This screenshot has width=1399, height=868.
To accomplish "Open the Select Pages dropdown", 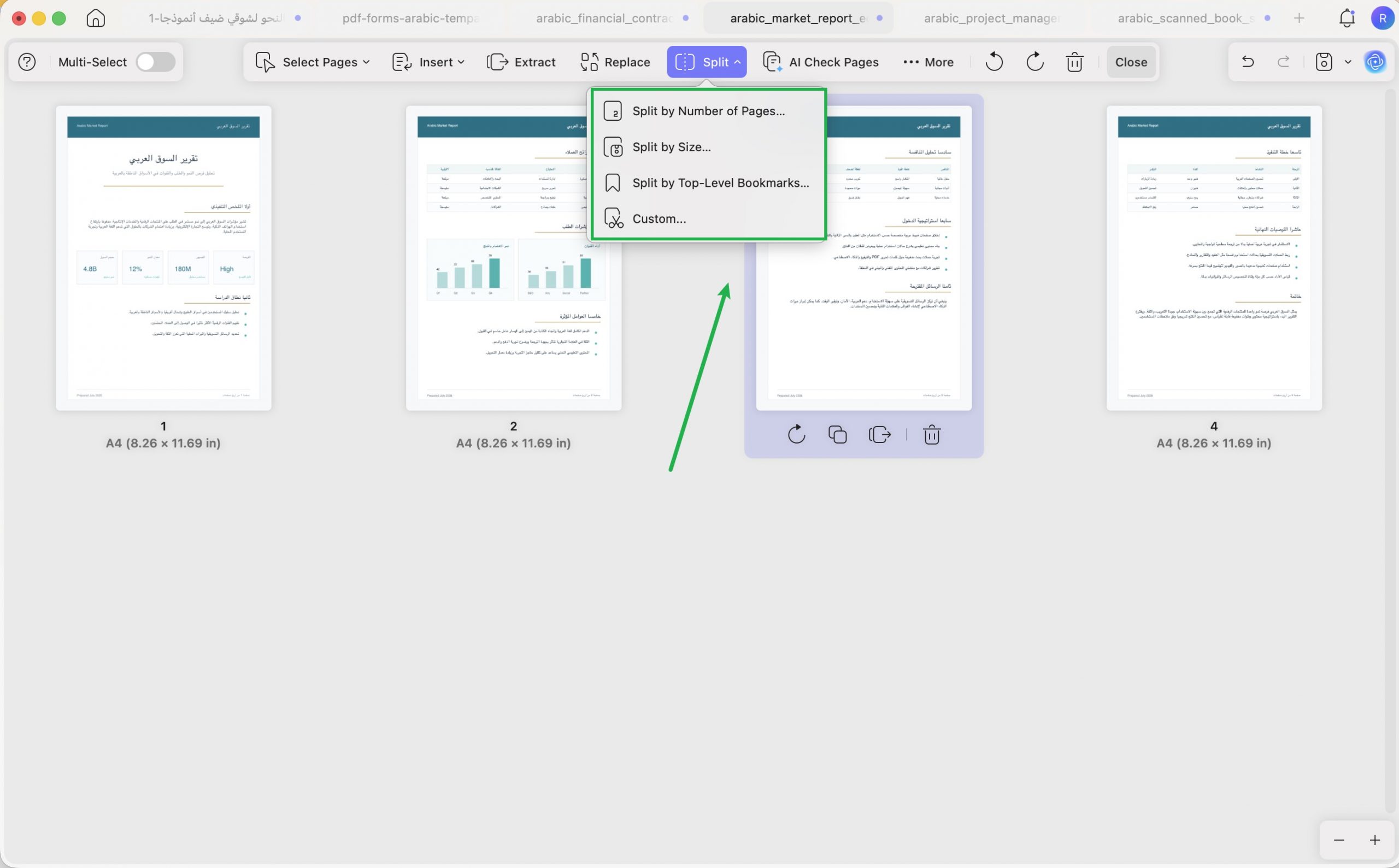I will click(x=313, y=62).
